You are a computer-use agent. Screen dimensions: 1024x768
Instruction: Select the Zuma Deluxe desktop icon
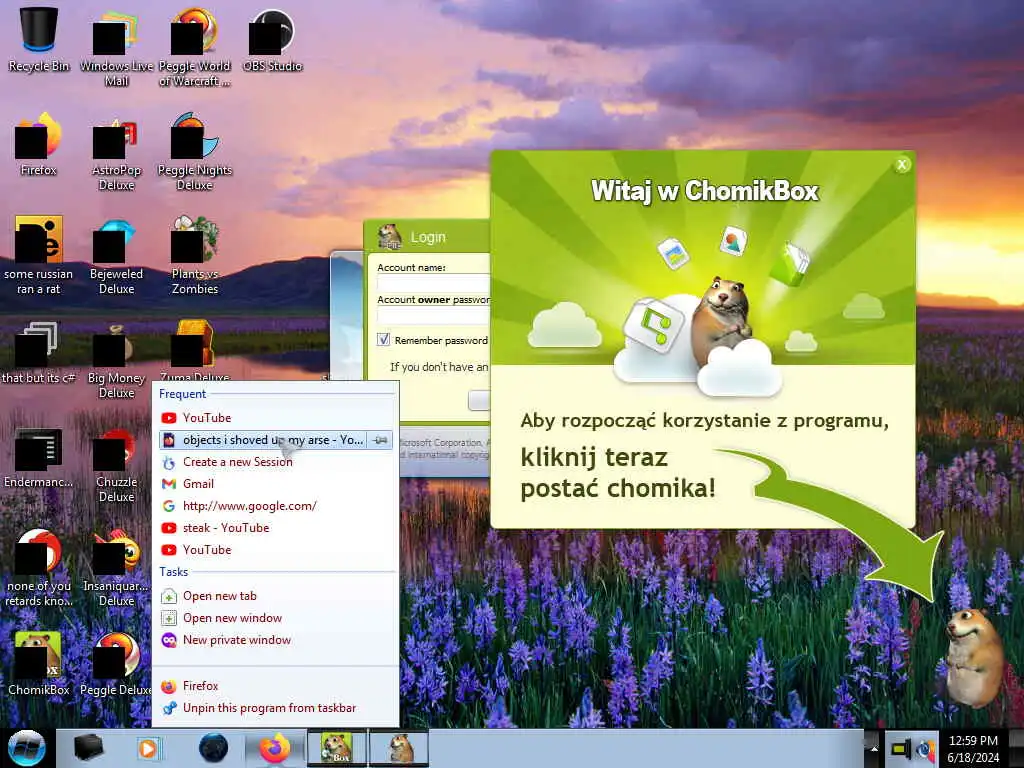pyautogui.click(x=195, y=351)
